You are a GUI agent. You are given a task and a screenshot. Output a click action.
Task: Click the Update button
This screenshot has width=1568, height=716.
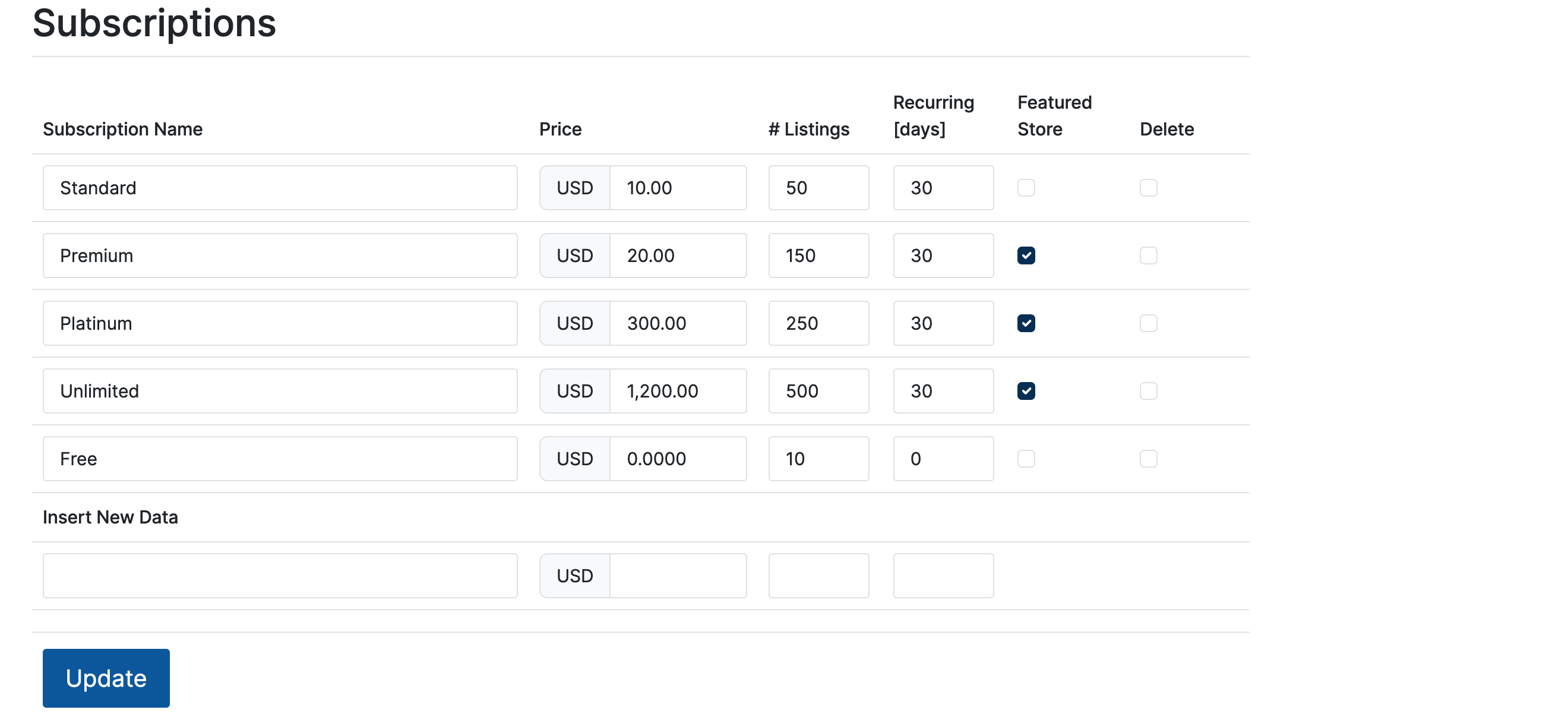(x=106, y=677)
